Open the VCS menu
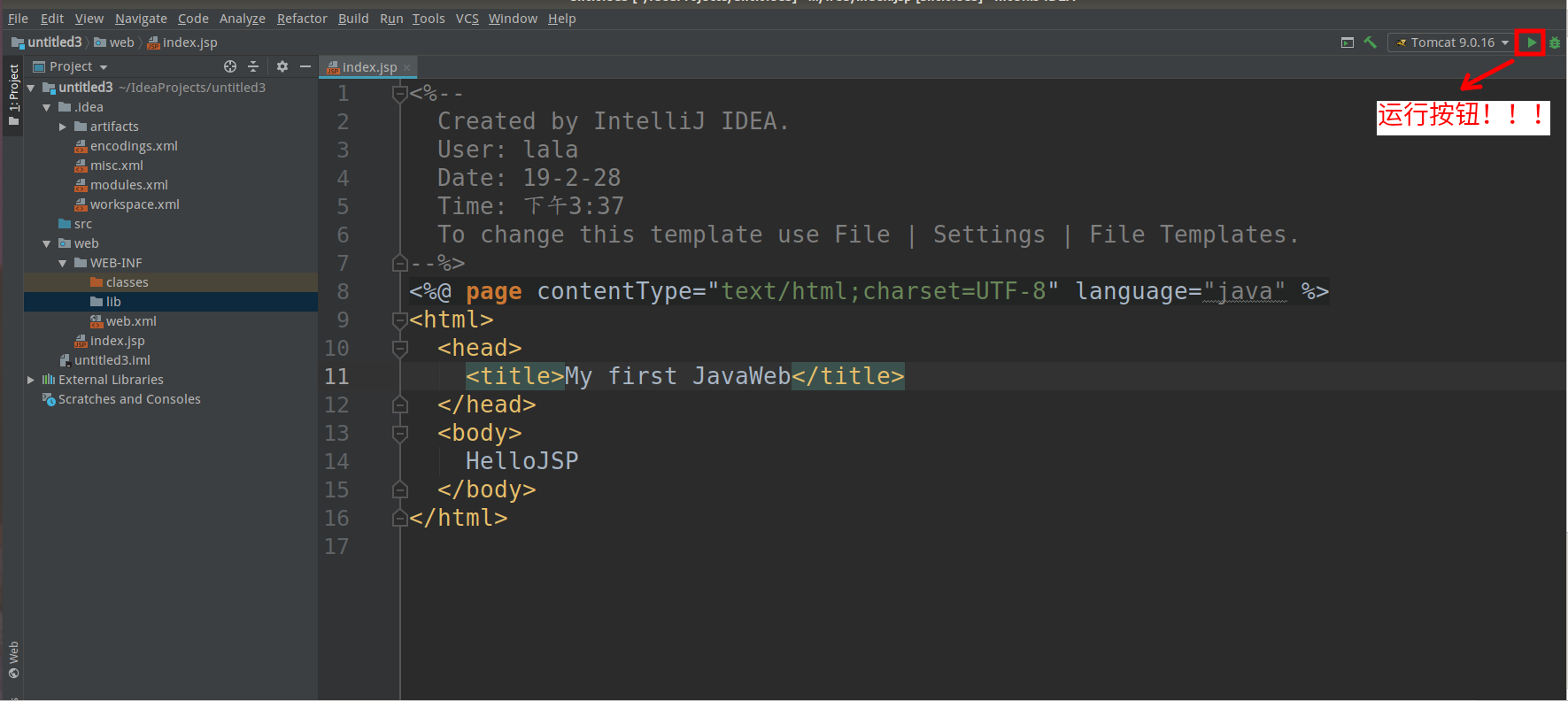The height and width of the screenshot is (701, 1568). coord(467,19)
